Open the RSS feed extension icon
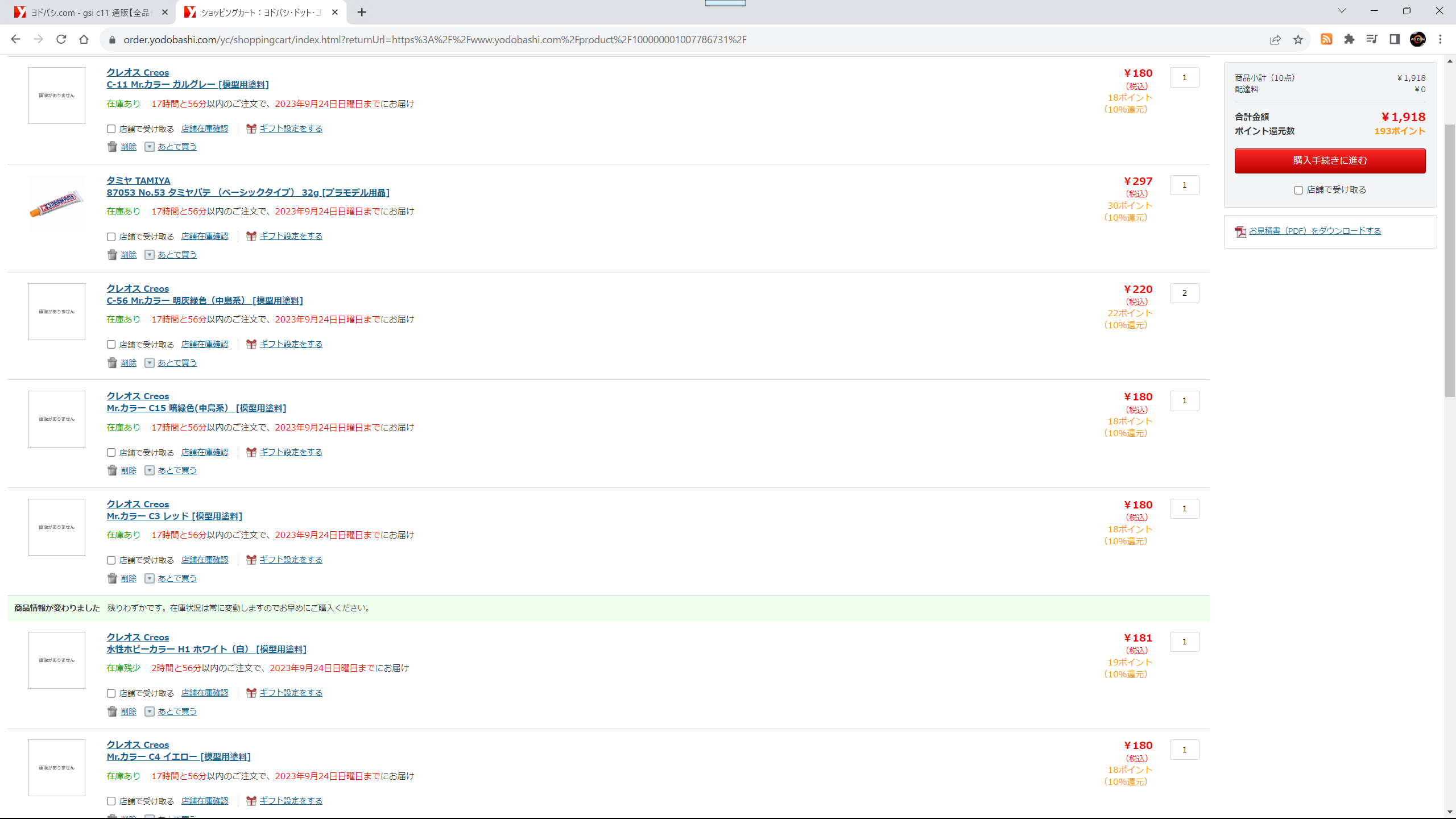1456x819 pixels. tap(1326, 39)
